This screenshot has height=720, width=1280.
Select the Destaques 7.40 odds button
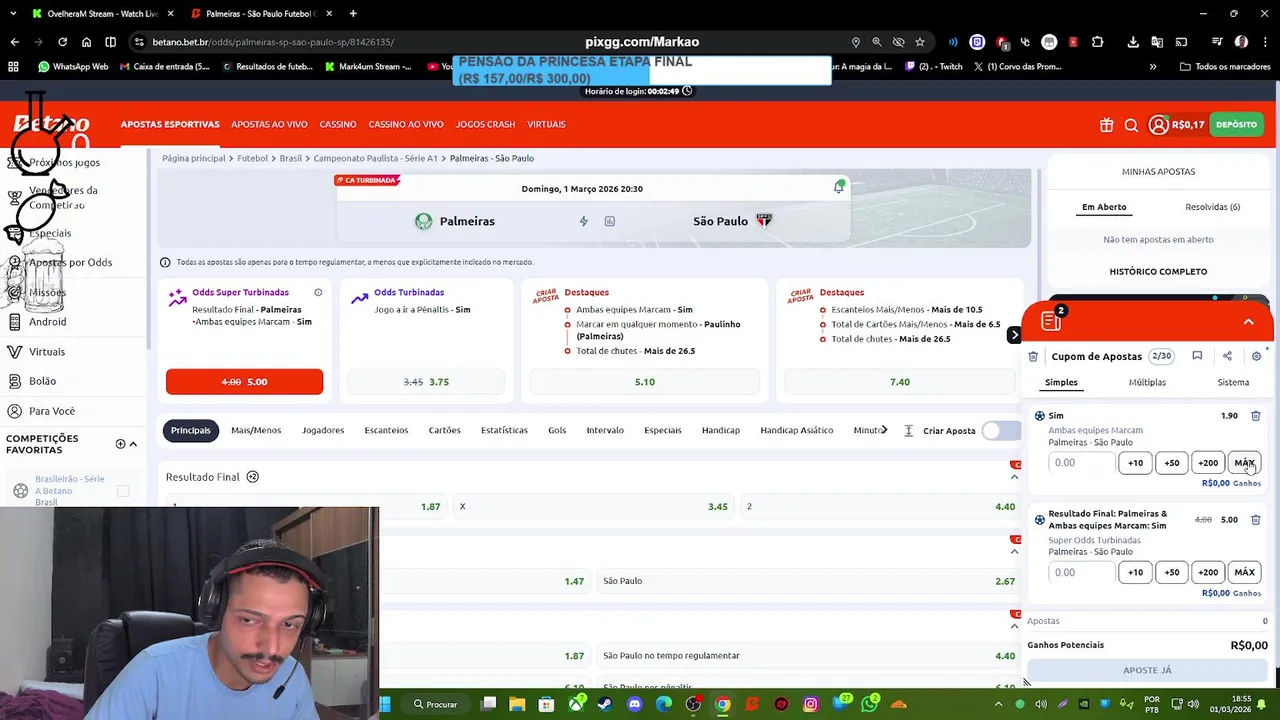[x=899, y=382]
